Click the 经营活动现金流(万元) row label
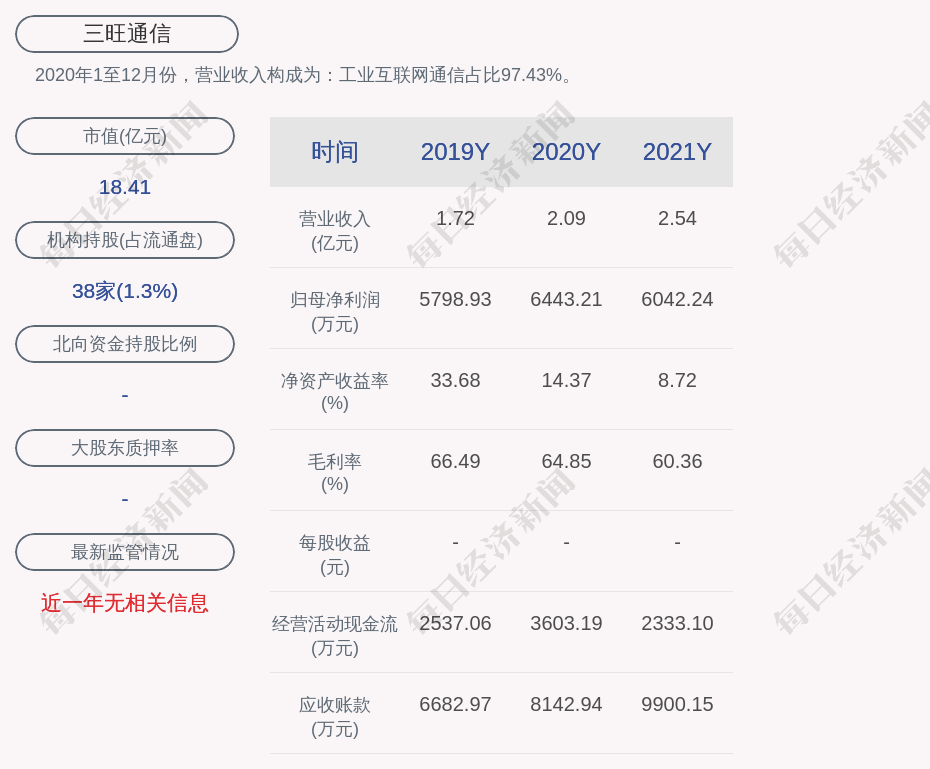 pos(335,636)
